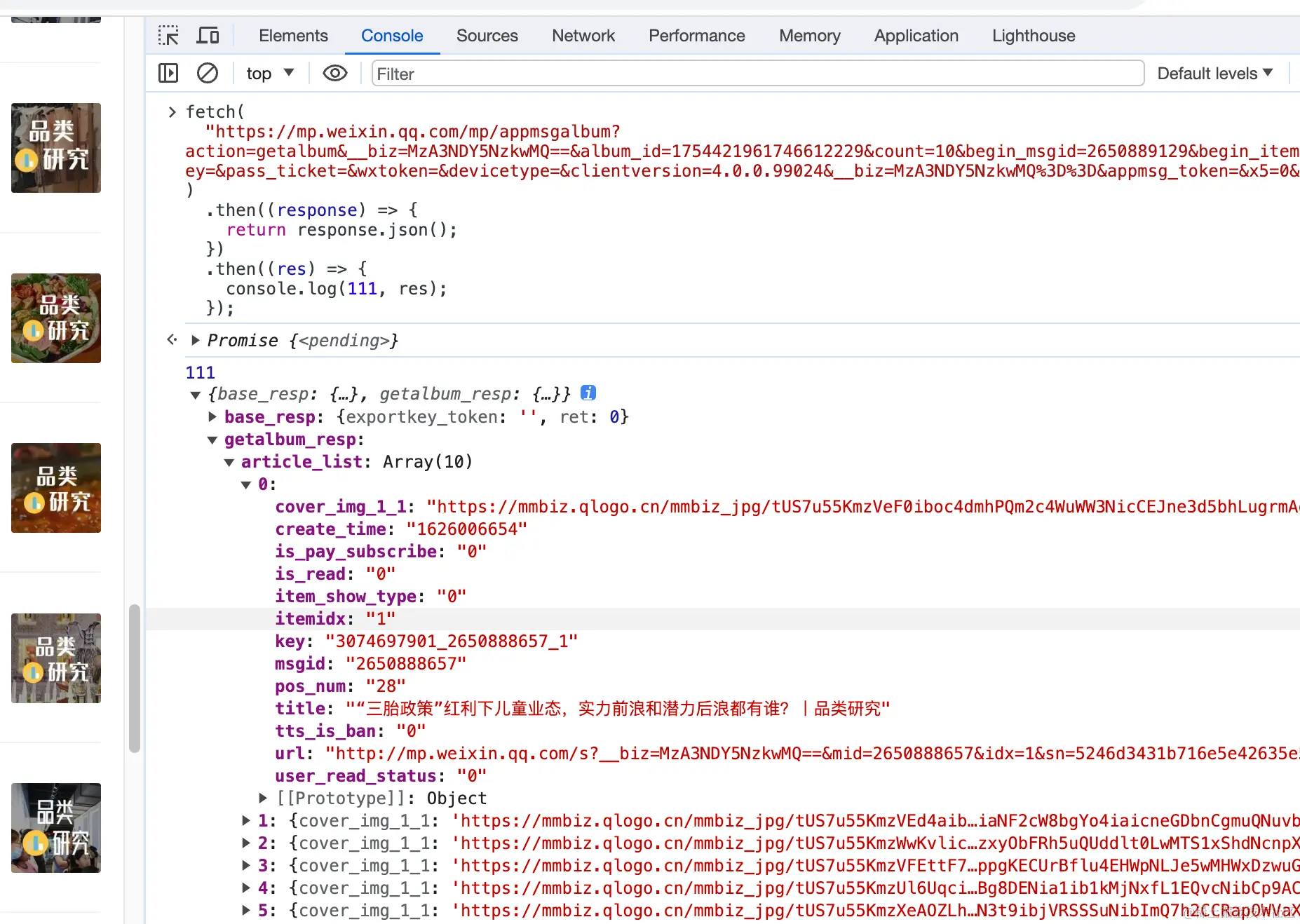Expand the [[Prototype]]: Object entry

[x=263, y=798]
